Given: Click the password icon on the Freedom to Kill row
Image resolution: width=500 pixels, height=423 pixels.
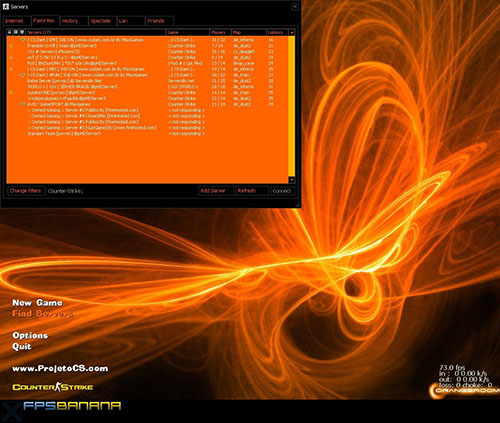Looking at the screenshot, I should point(11,46).
